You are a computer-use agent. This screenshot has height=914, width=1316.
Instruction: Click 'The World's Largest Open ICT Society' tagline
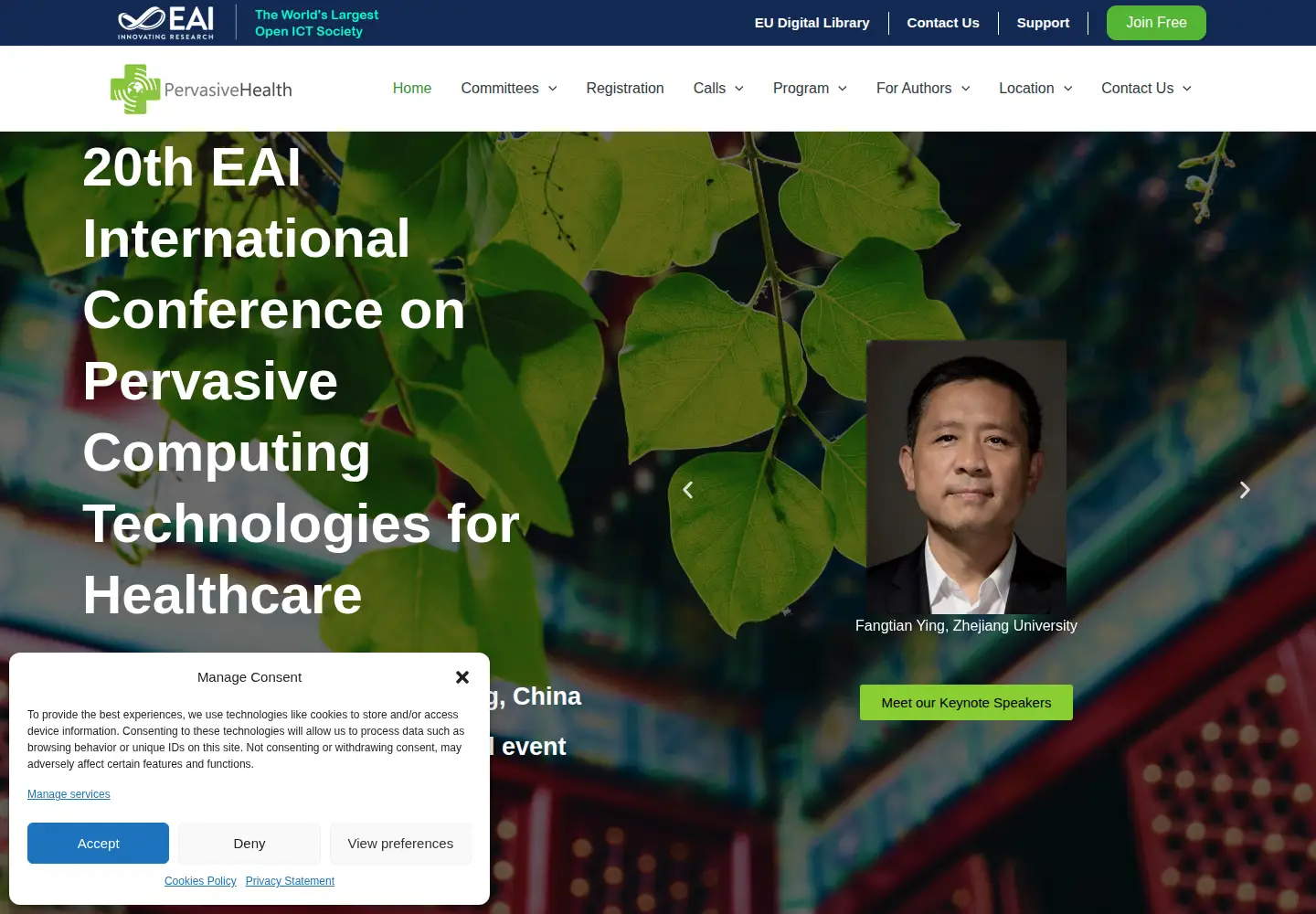pyautogui.click(x=316, y=23)
